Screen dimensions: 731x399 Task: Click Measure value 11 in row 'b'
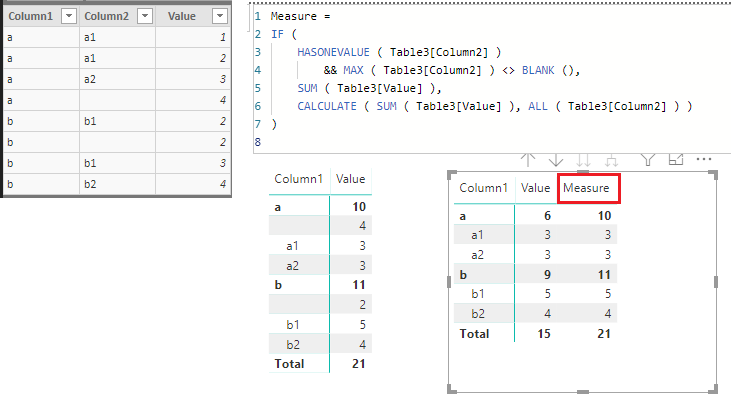click(x=604, y=275)
